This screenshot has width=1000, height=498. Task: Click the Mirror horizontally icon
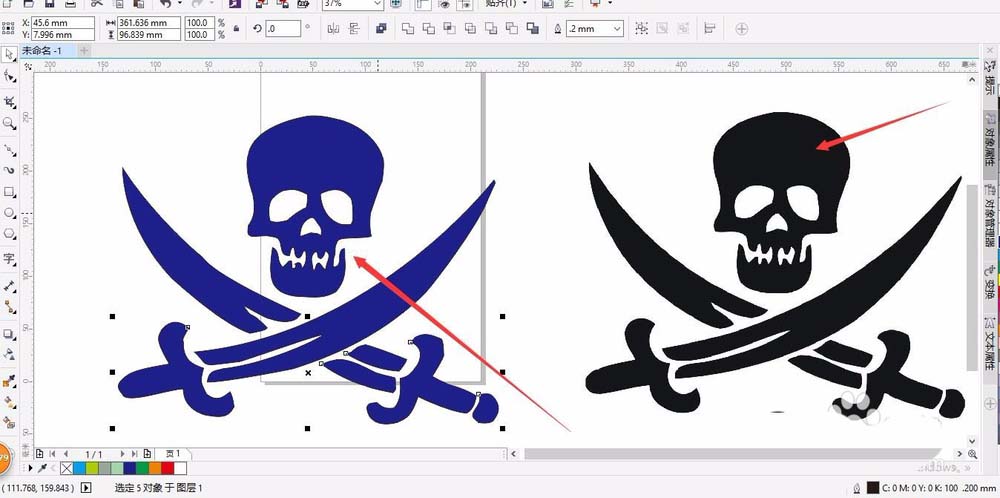[x=333, y=29]
